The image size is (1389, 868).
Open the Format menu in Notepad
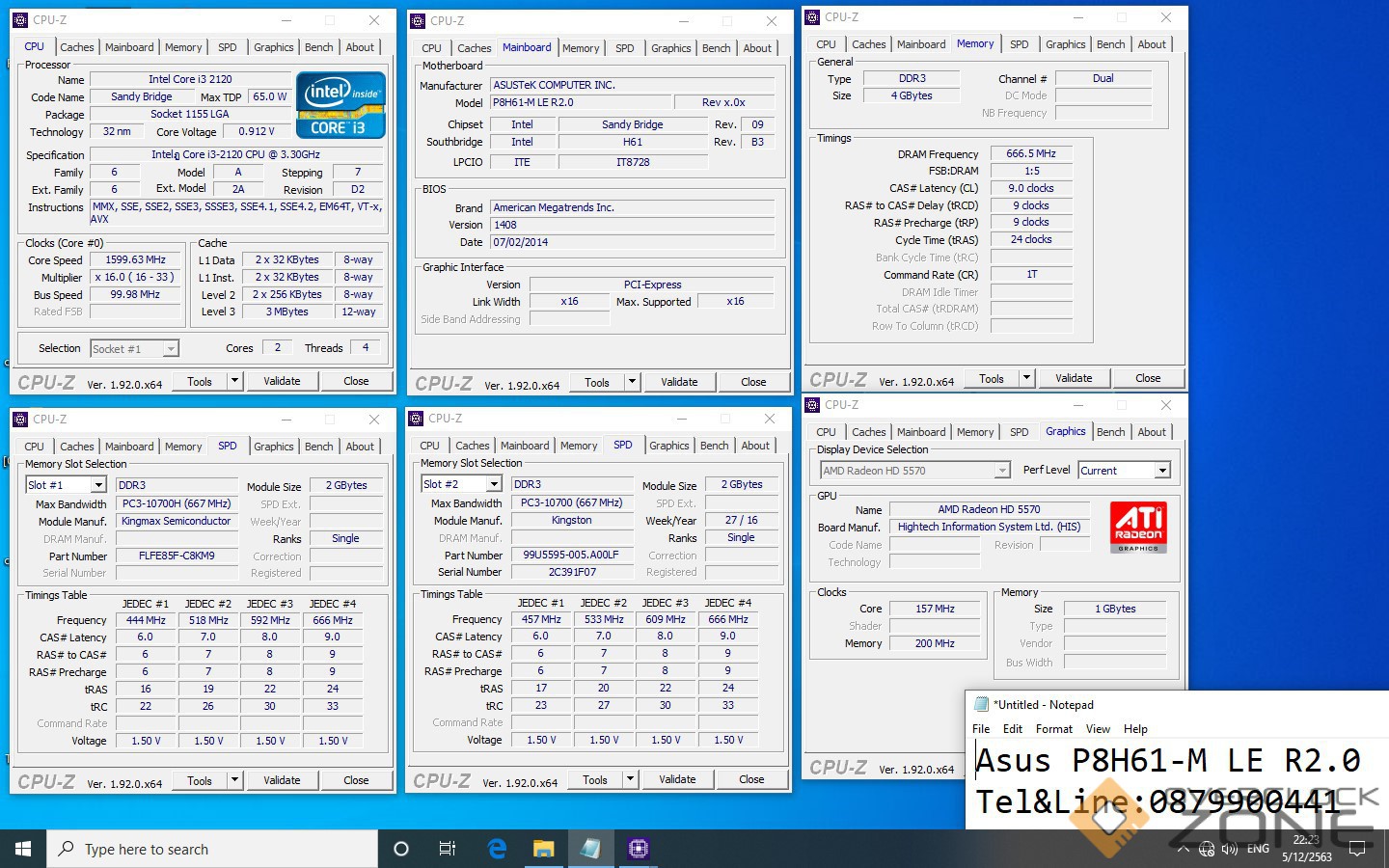click(x=1053, y=729)
